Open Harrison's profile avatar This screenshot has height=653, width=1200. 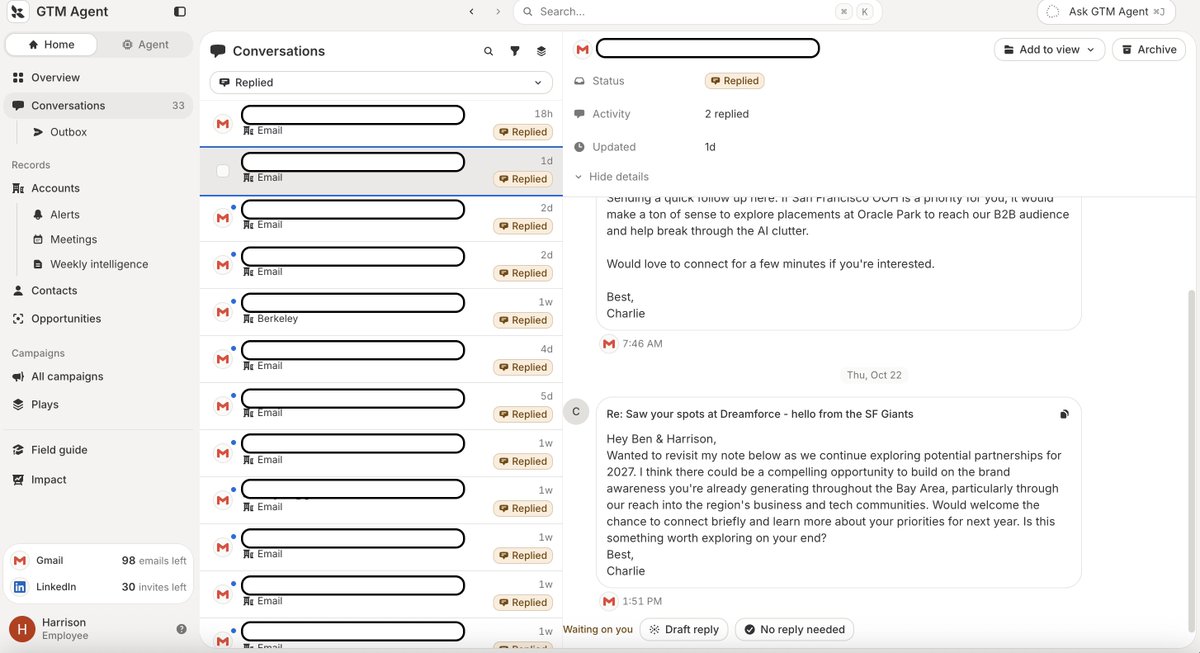pos(22,628)
